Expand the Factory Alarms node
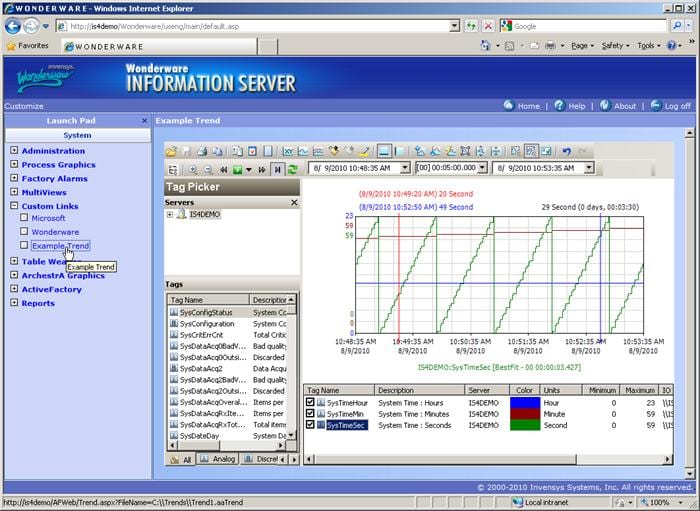 (x=14, y=178)
